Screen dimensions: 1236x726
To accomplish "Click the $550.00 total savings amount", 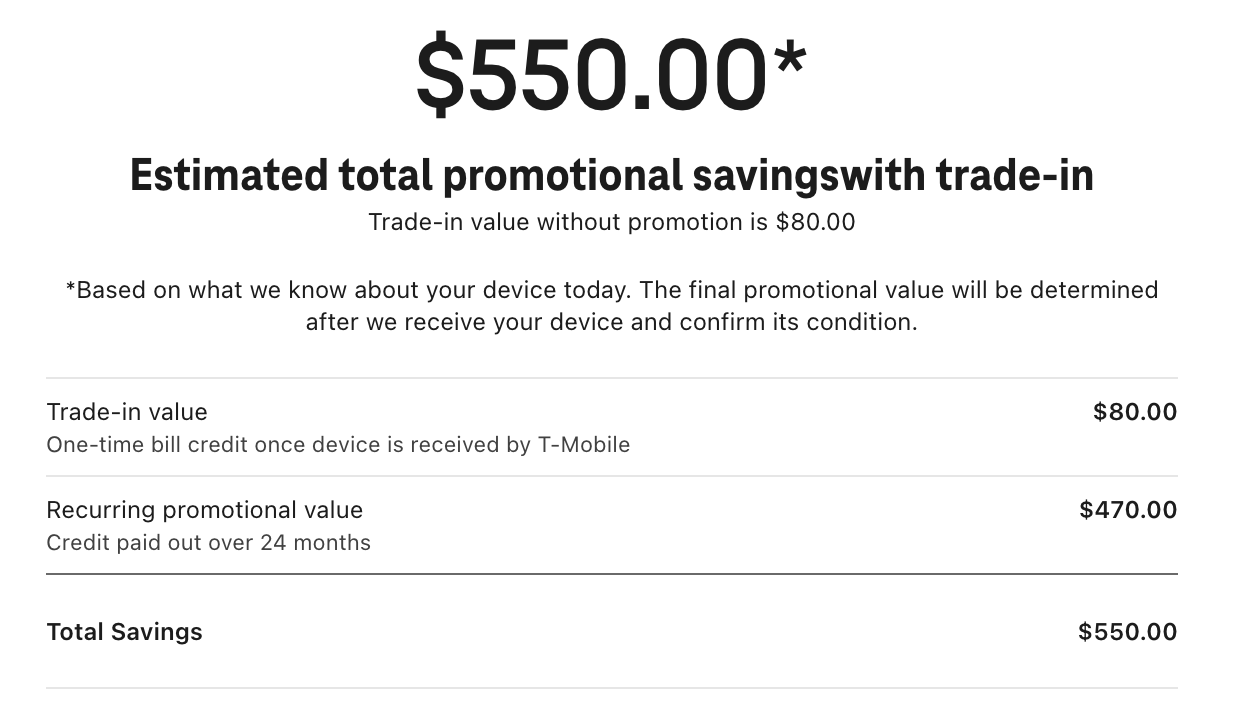I will pos(1128,632).
